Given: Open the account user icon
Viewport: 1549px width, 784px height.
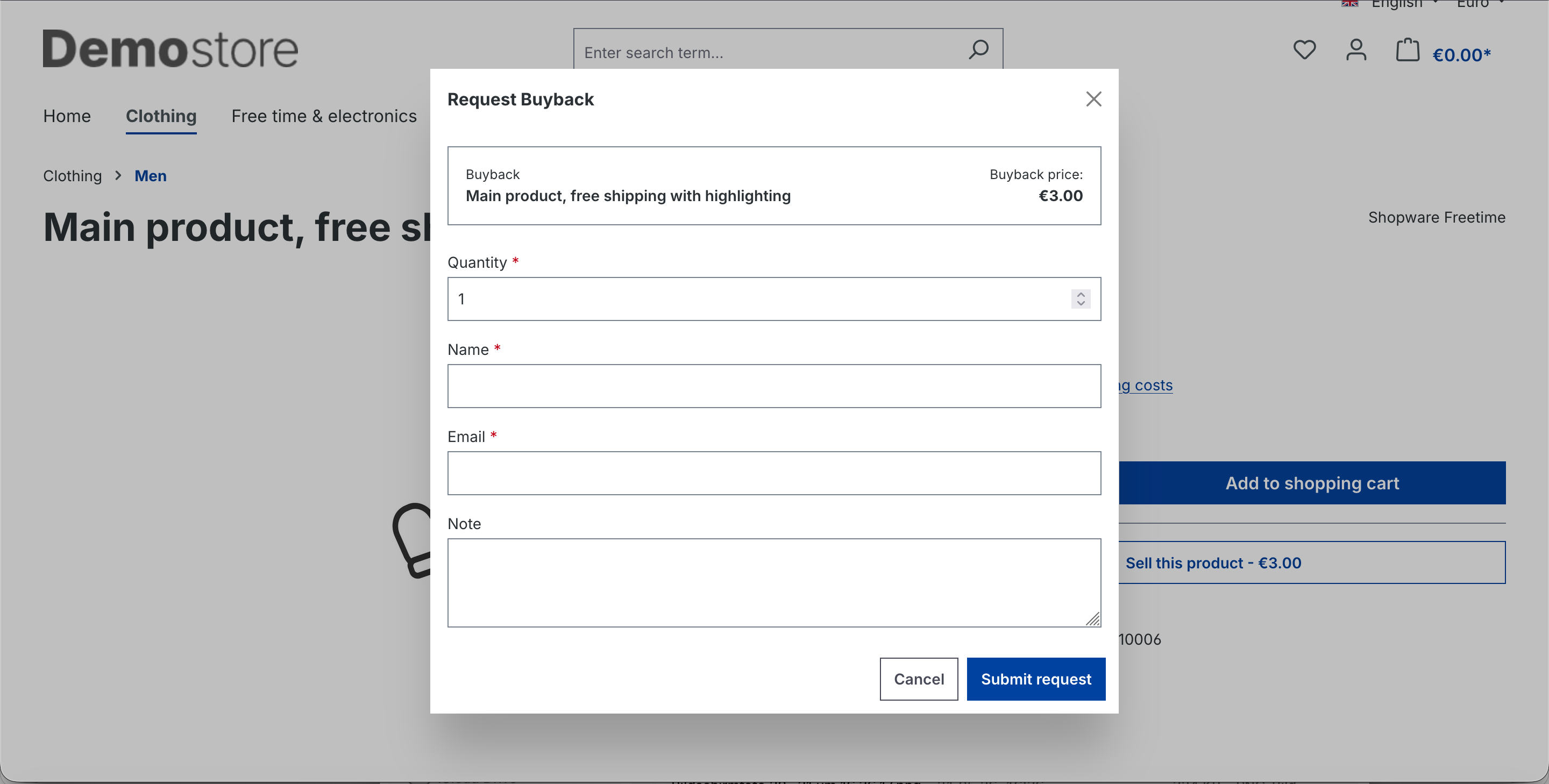Looking at the screenshot, I should point(1356,50).
